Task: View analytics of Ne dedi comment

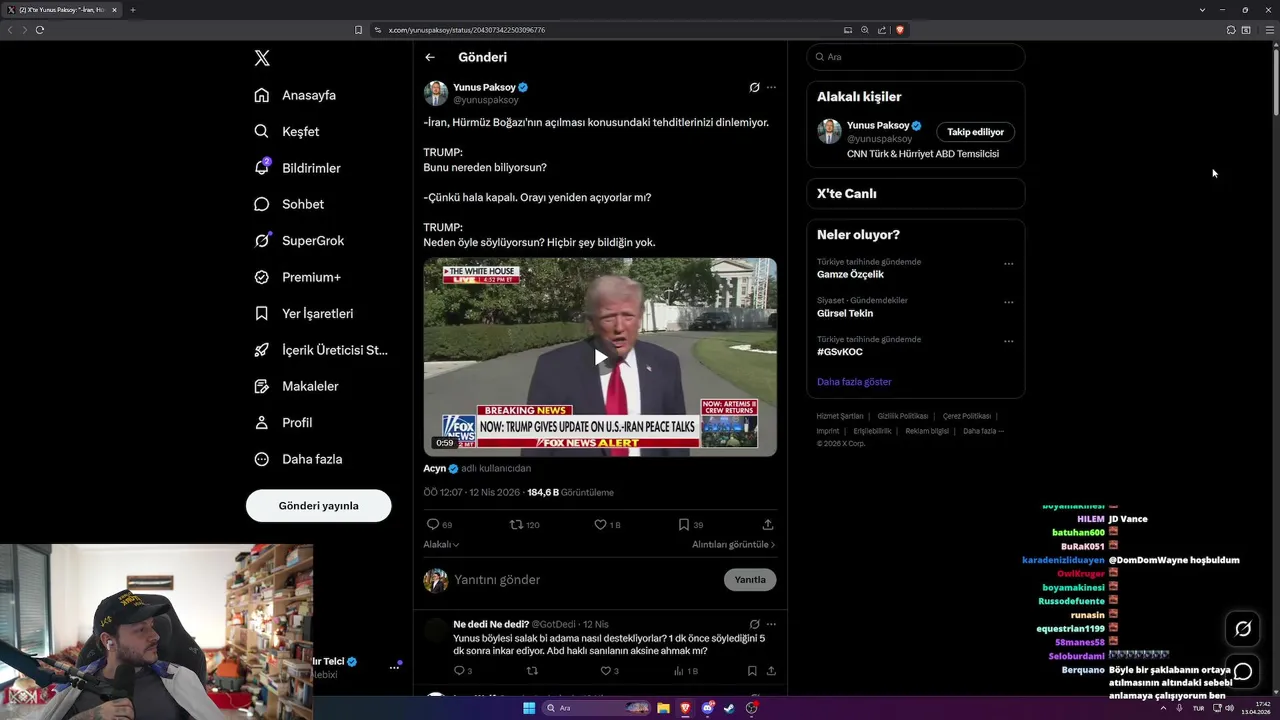Action: [x=685, y=671]
